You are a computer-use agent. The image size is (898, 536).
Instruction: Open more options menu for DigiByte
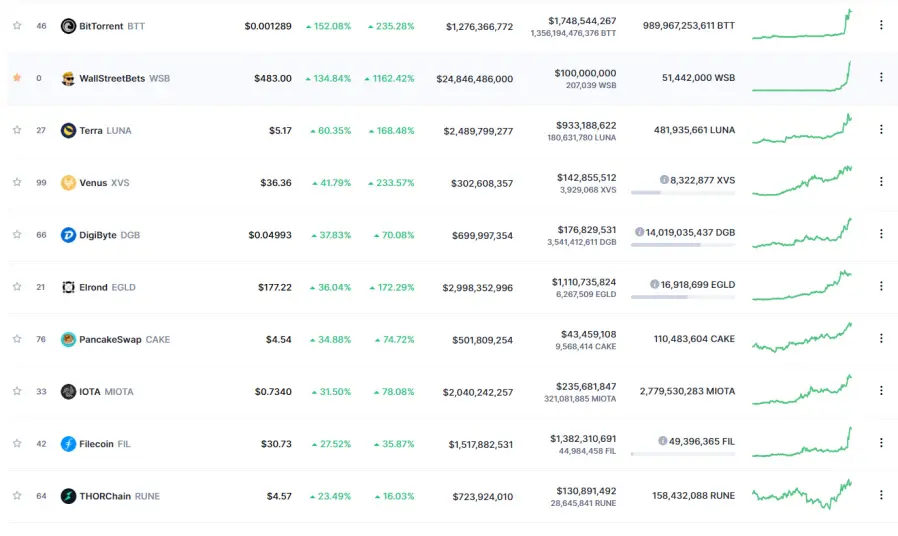[x=881, y=234]
